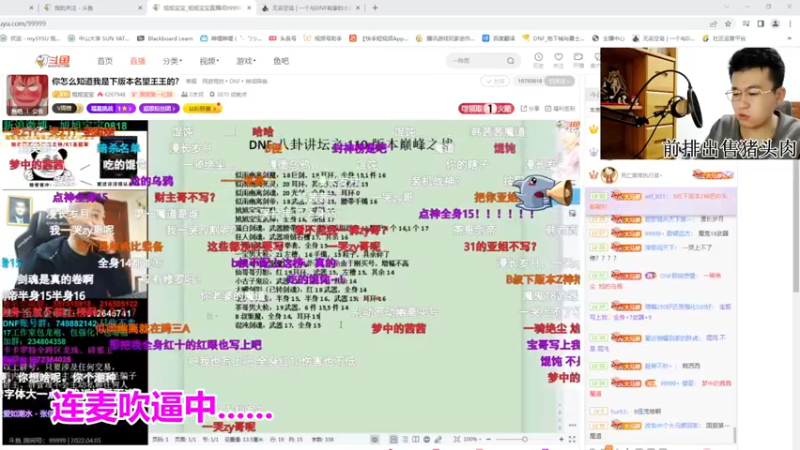Click the eye-protection mode icon

tap(375, 439)
